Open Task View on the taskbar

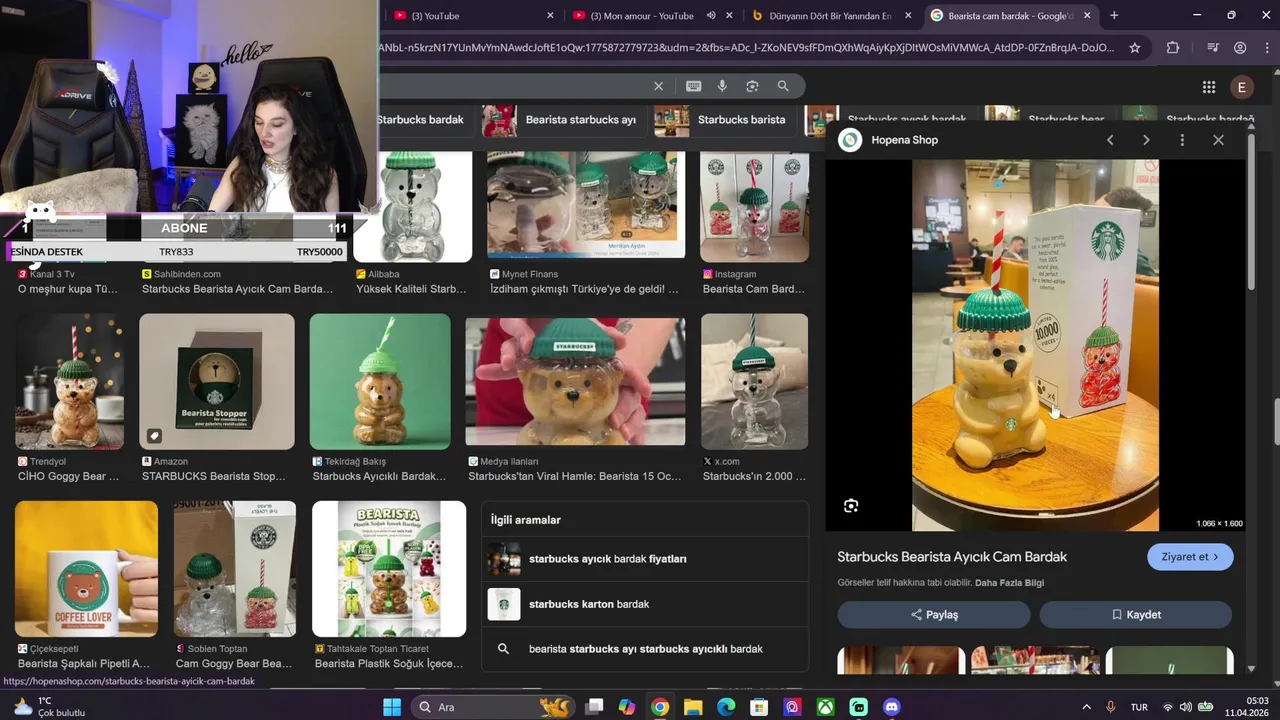click(594, 707)
